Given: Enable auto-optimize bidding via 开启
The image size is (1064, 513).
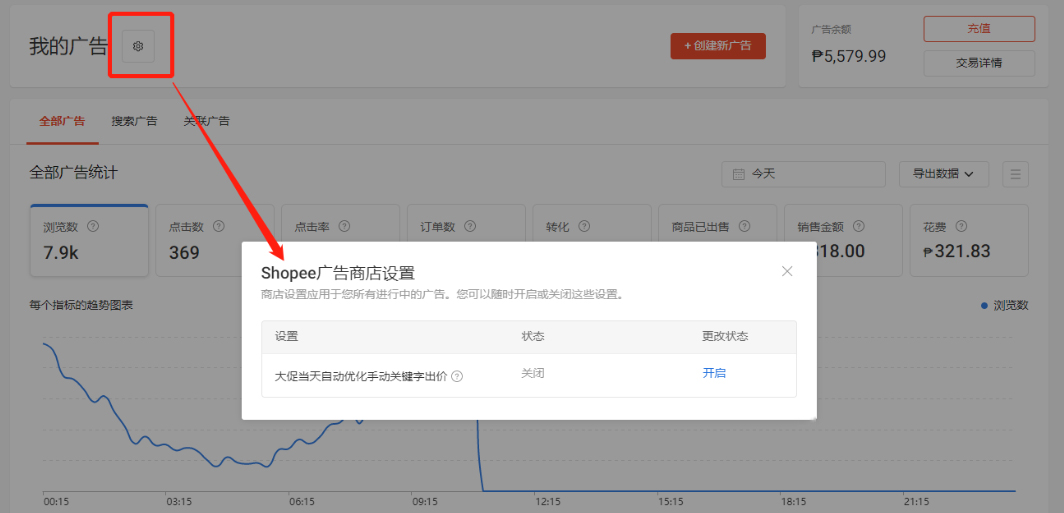Looking at the screenshot, I should [x=714, y=373].
